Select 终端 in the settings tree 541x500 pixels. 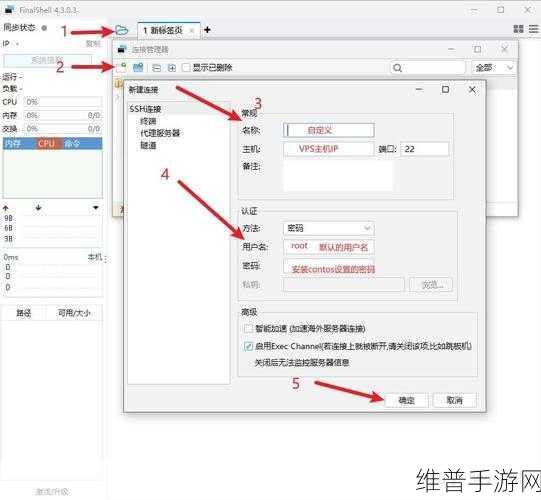pyautogui.click(x=148, y=121)
